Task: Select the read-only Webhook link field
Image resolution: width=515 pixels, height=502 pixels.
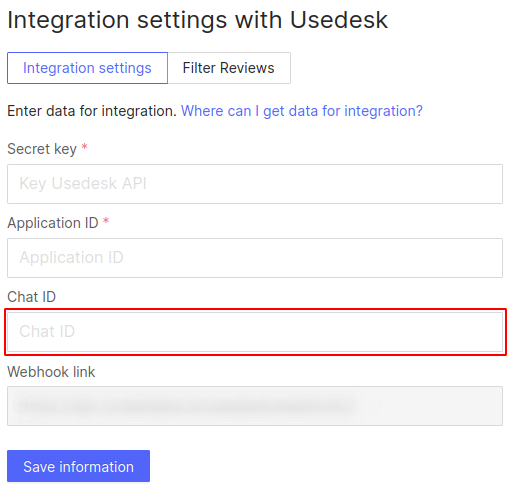Action: 255,406
